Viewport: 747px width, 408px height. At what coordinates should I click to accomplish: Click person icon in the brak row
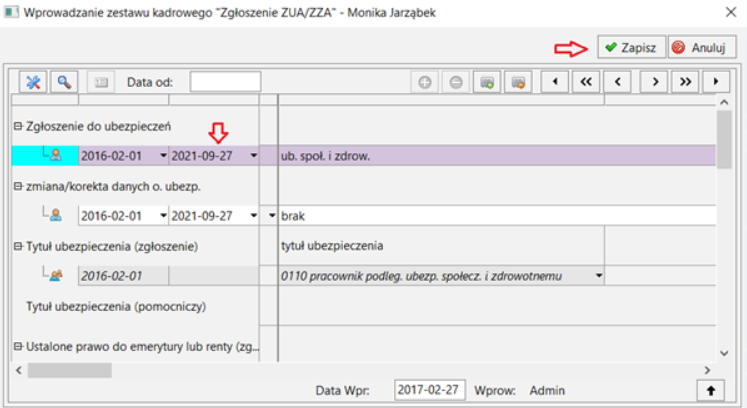(x=56, y=215)
